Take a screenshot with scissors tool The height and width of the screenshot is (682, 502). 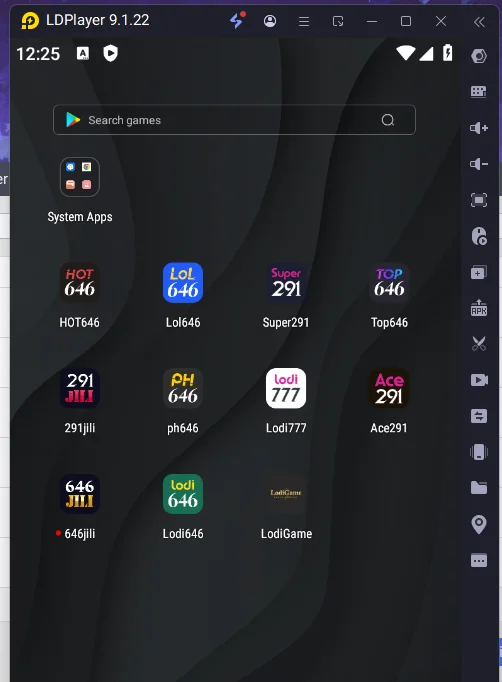tap(479, 344)
